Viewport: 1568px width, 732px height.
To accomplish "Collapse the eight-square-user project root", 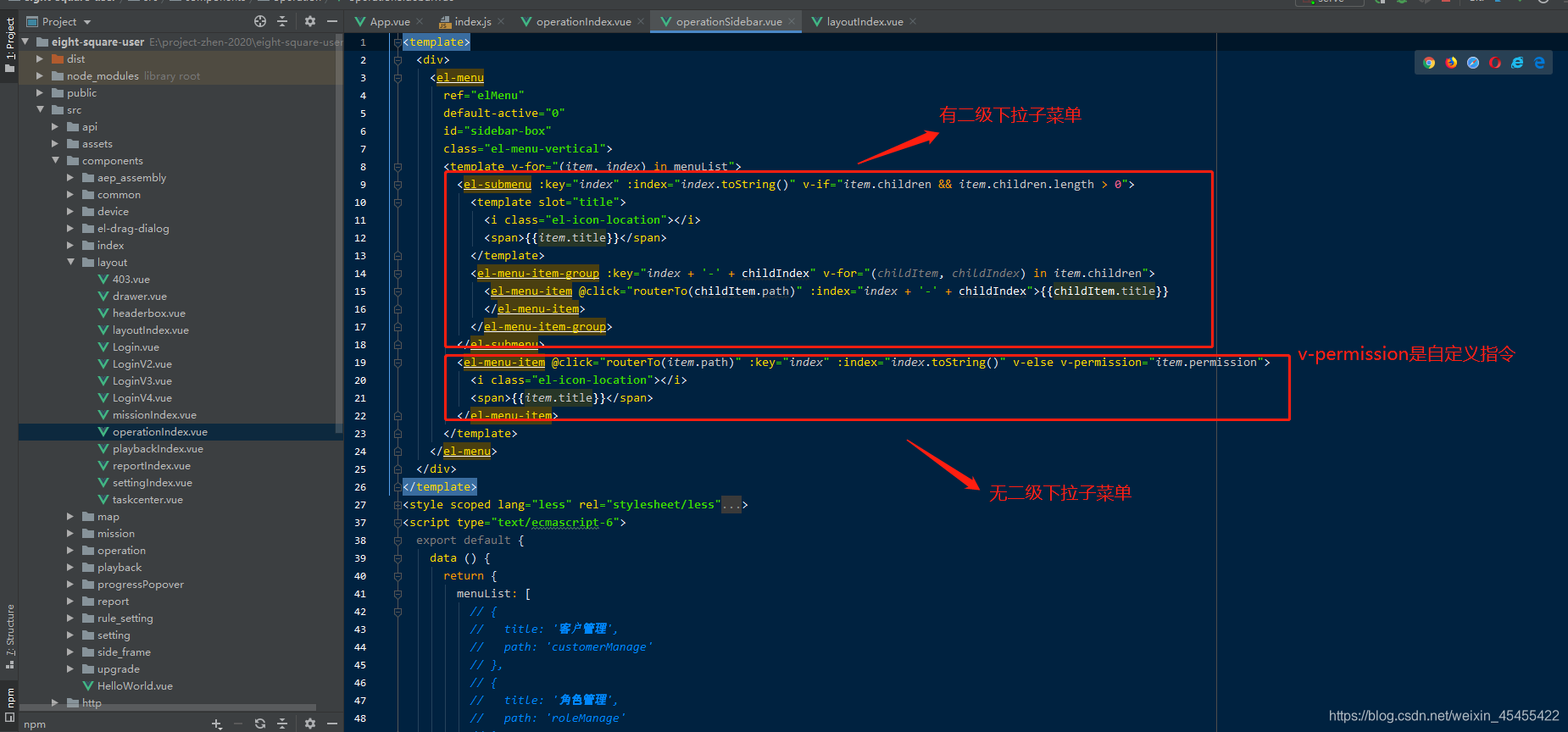I will click(x=25, y=42).
